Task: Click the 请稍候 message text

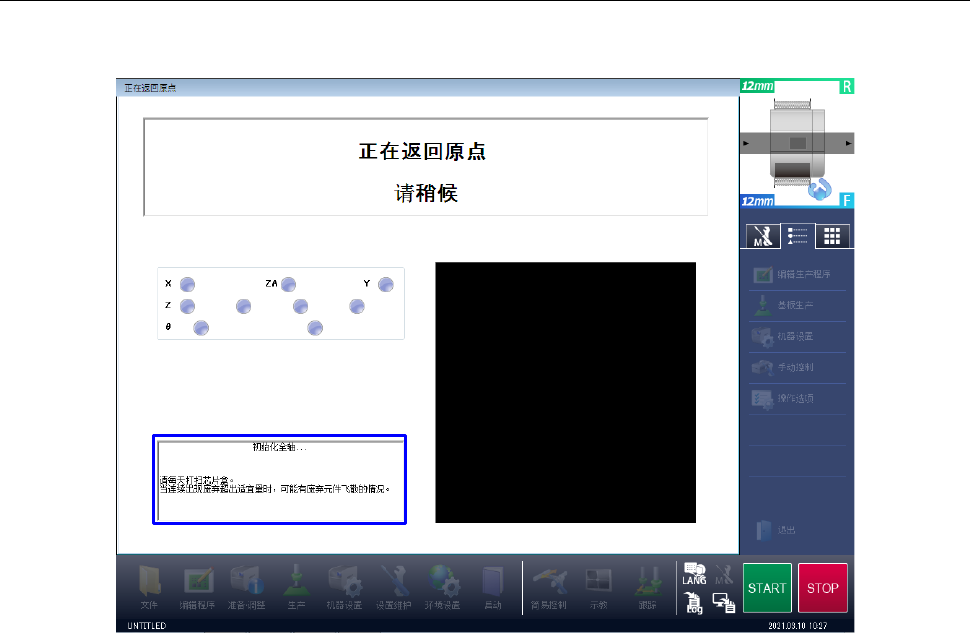Action: 426,193
